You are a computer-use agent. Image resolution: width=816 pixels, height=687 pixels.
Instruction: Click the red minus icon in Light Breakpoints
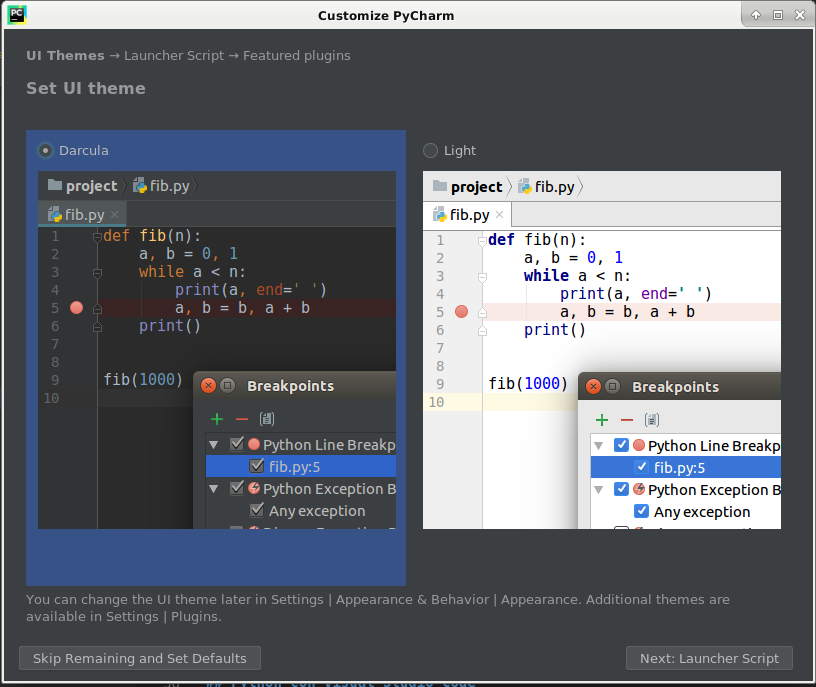click(627, 420)
